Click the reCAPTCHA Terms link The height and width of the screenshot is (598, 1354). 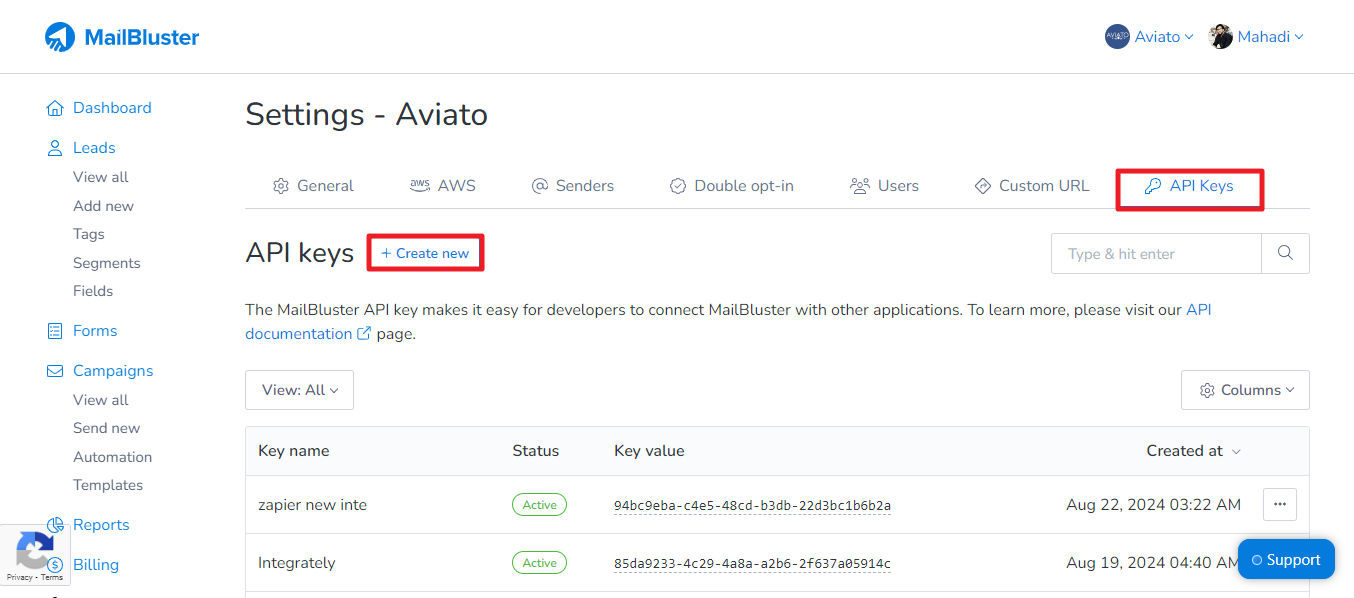(52, 578)
